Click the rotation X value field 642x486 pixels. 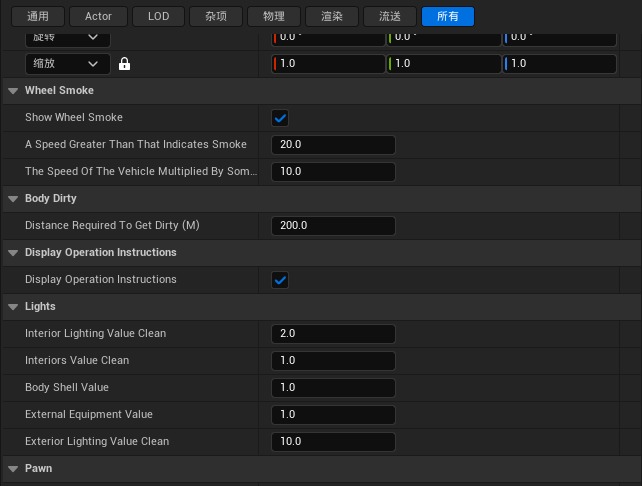tap(328, 39)
